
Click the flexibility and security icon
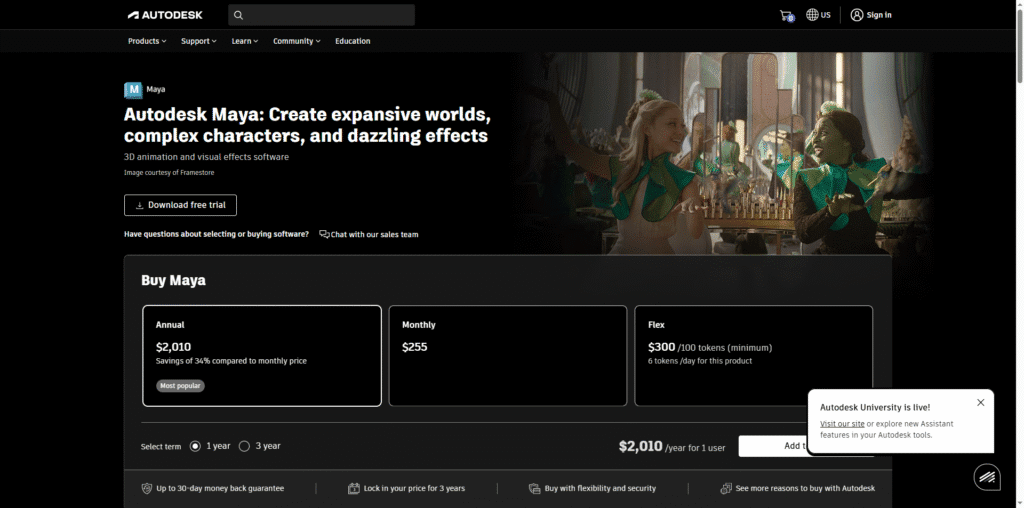click(x=535, y=488)
